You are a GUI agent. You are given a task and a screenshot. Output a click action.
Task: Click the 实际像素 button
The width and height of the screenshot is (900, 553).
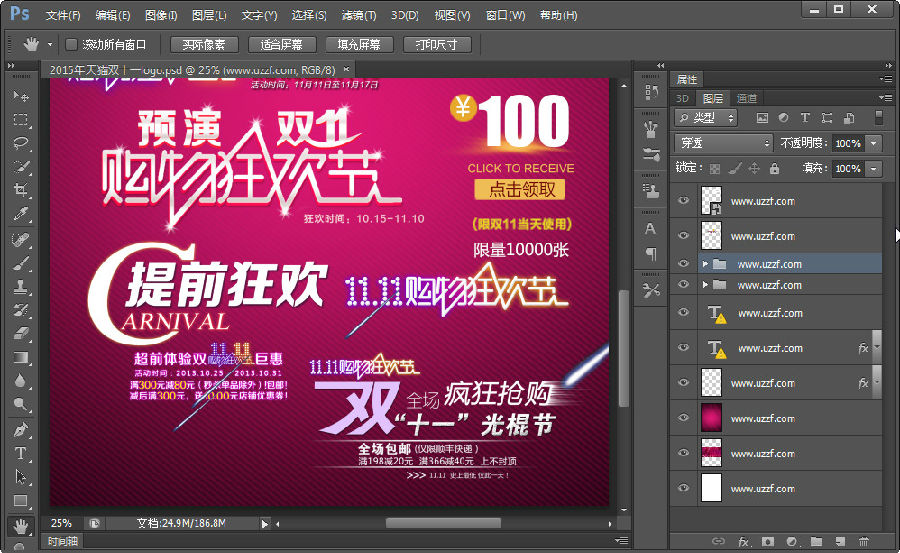(x=203, y=44)
